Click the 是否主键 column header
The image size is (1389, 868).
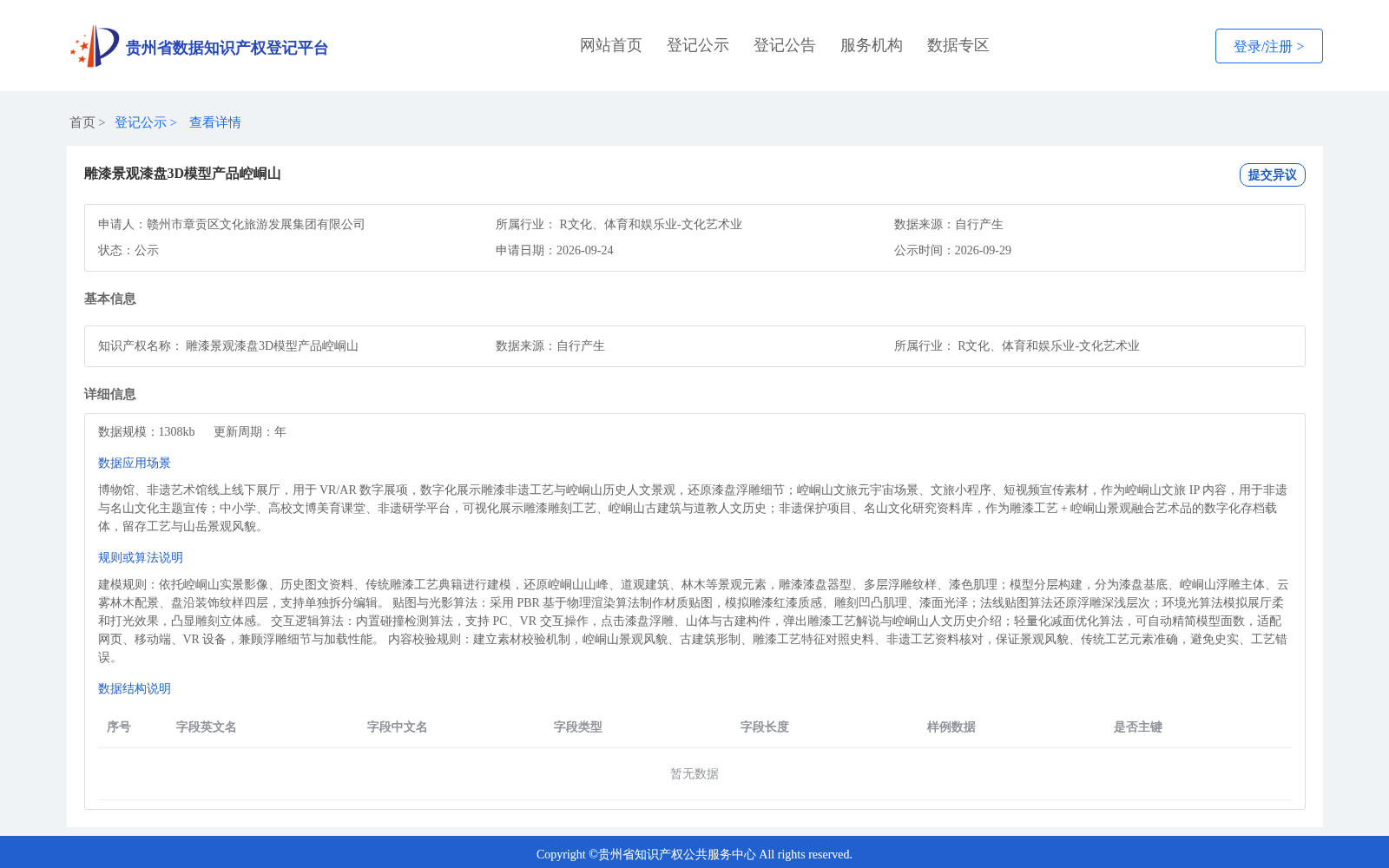(x=1138, y=727)
